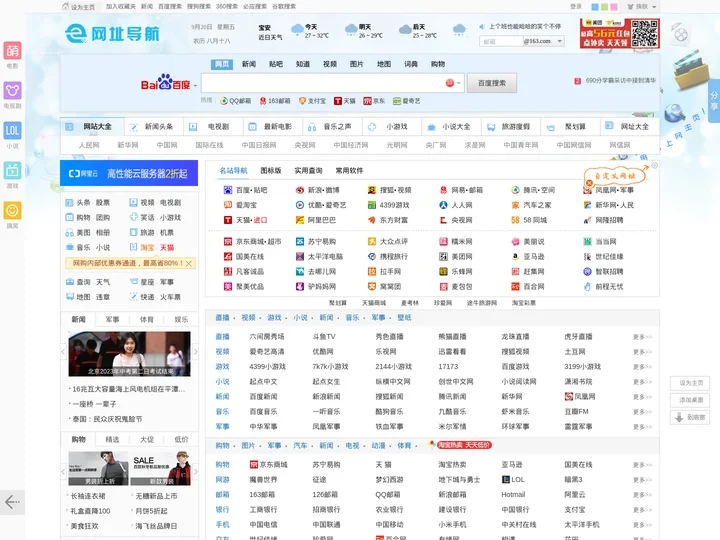720x540 pixels.
Task: Click the 支付宝 hot-search icon link
Action: click(302, 101)
